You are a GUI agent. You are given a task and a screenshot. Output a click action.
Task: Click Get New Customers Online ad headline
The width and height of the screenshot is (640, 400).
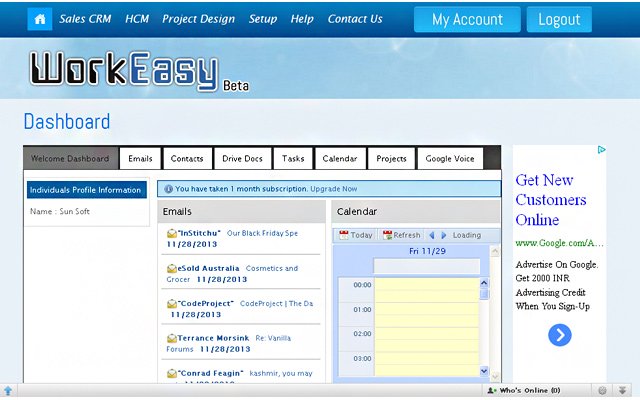551,200
